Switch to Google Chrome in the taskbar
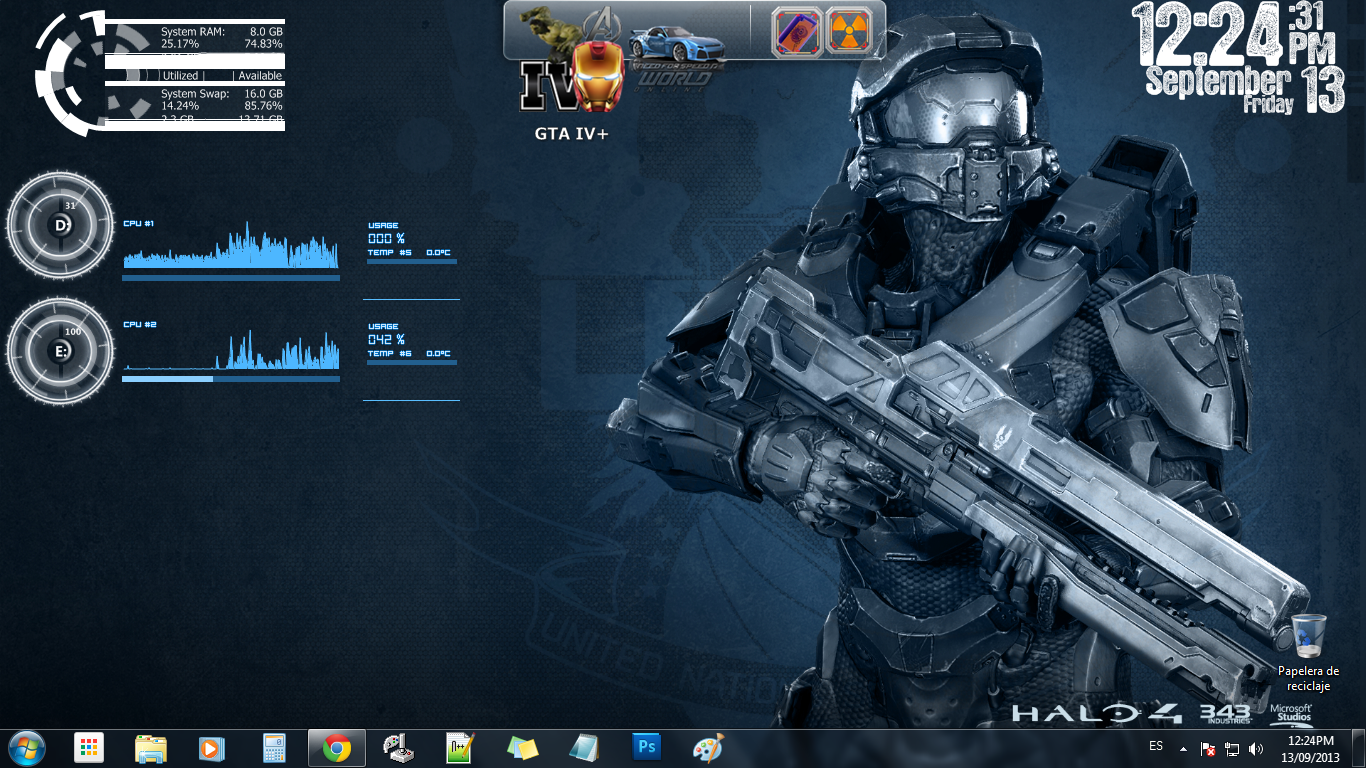This screenshot has height=768, width=1366. [x=337, y=748]
